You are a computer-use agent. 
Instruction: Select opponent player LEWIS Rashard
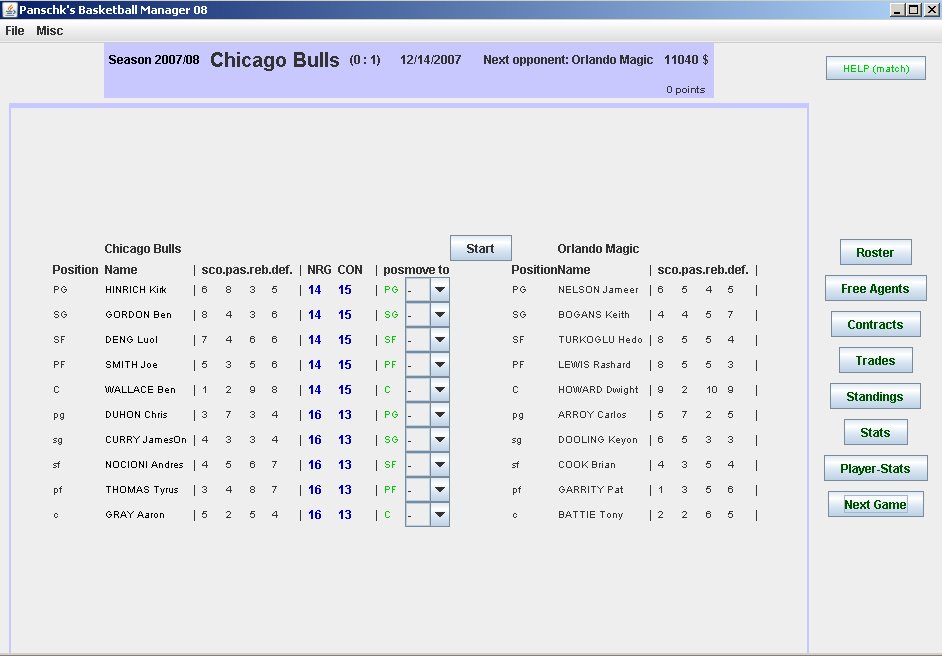coord(594,365)
